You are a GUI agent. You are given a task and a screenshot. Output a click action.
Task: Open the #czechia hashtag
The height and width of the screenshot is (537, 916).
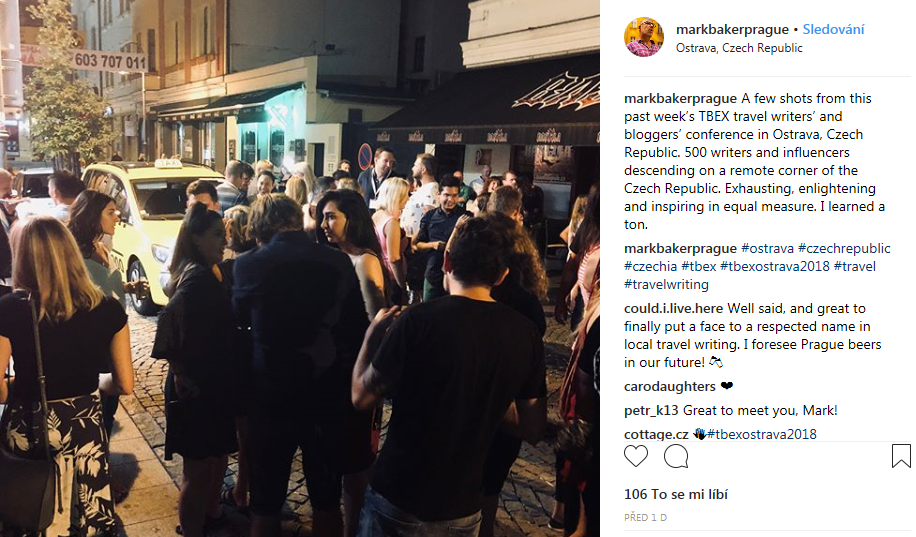click(x=650, y=266)
